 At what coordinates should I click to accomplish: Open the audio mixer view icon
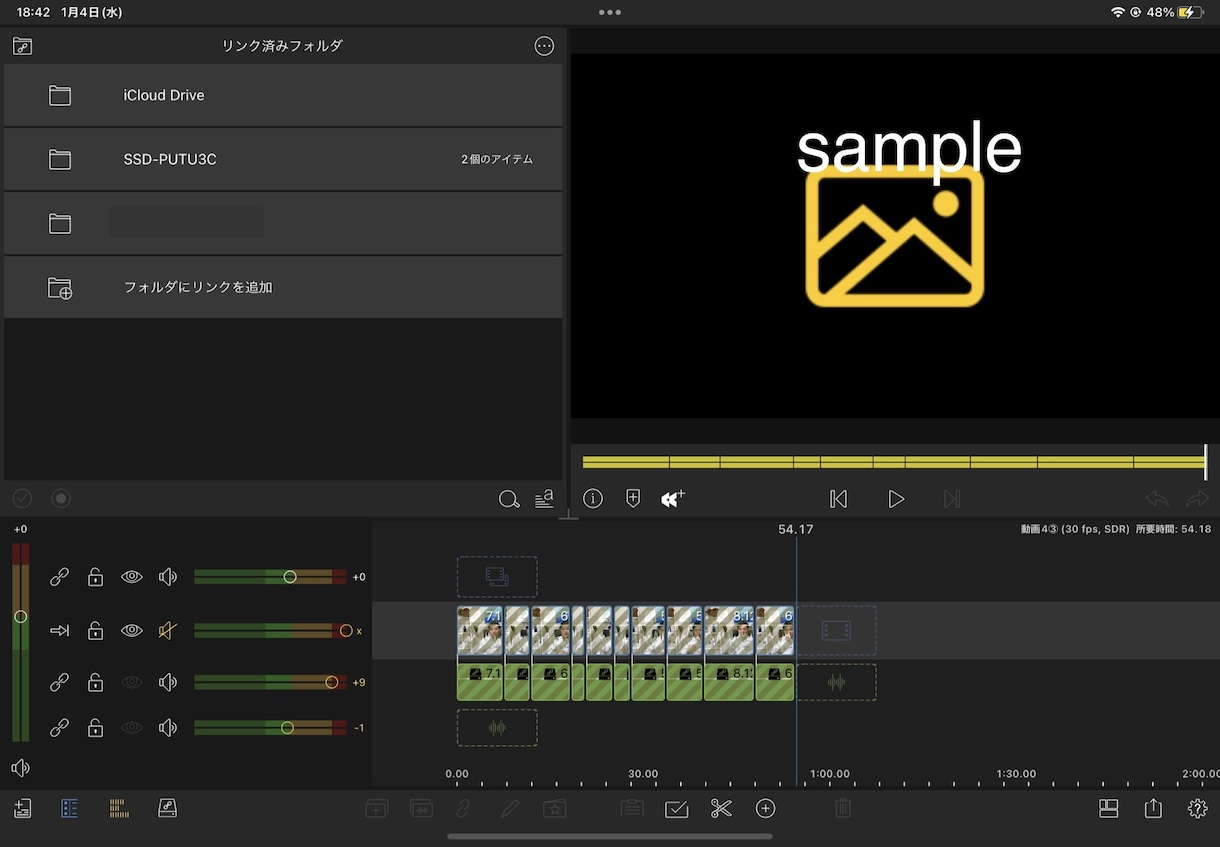(119, 809)
